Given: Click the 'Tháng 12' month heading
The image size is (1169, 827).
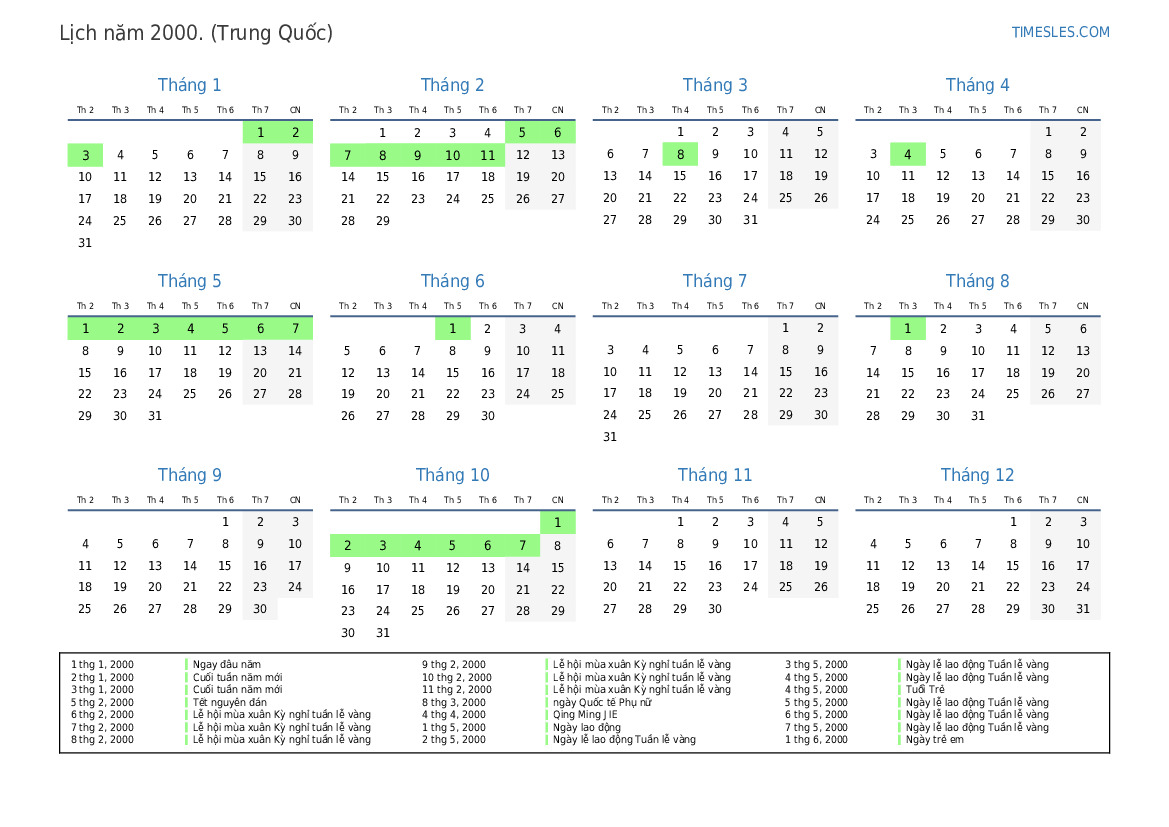Looking at the screenshot, I should tap(977, 475).
